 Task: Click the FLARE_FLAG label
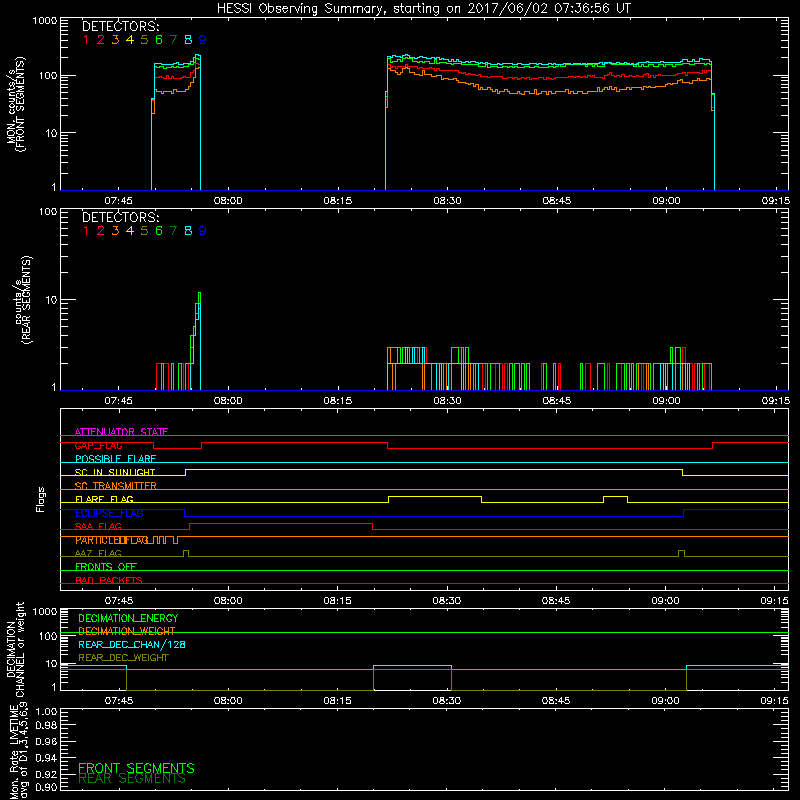104,499
